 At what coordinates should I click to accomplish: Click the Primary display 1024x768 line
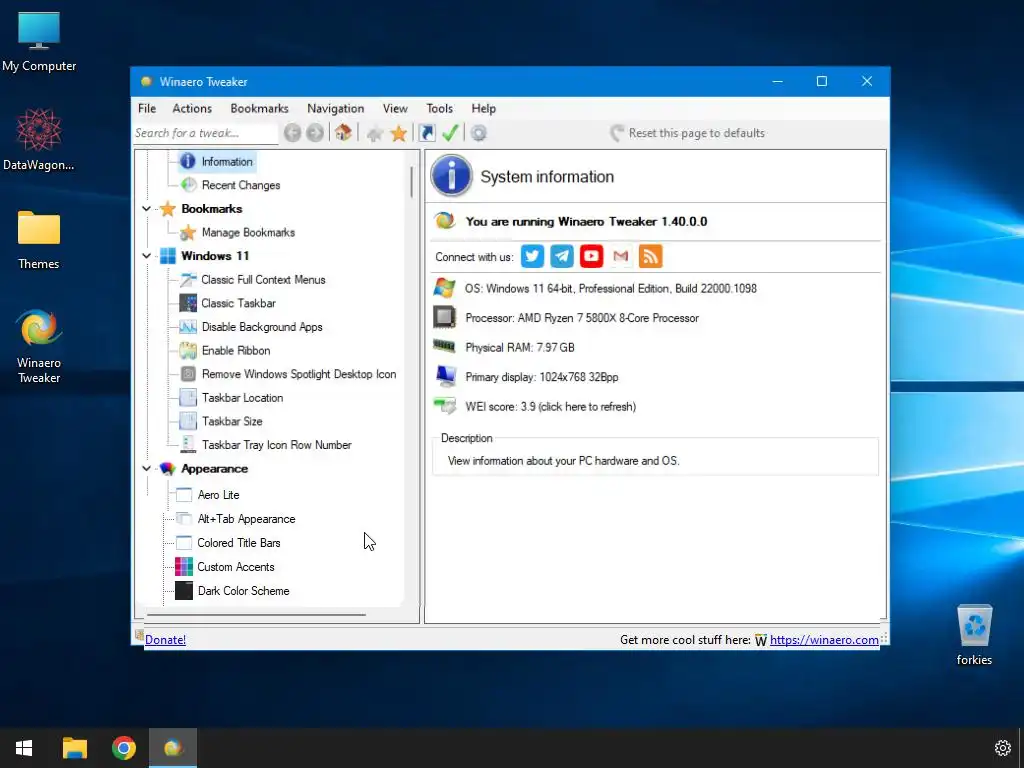tap(541, 377)
